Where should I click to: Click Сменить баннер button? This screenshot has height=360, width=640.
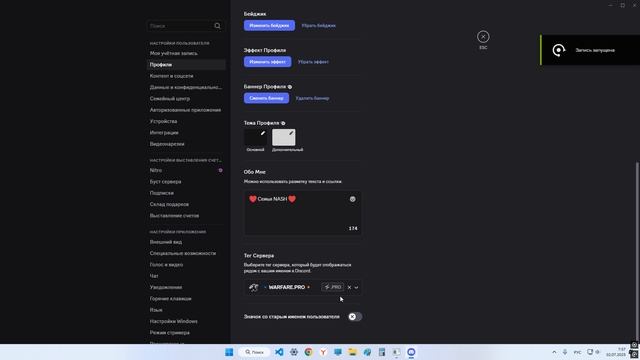(x=267, y=98)
